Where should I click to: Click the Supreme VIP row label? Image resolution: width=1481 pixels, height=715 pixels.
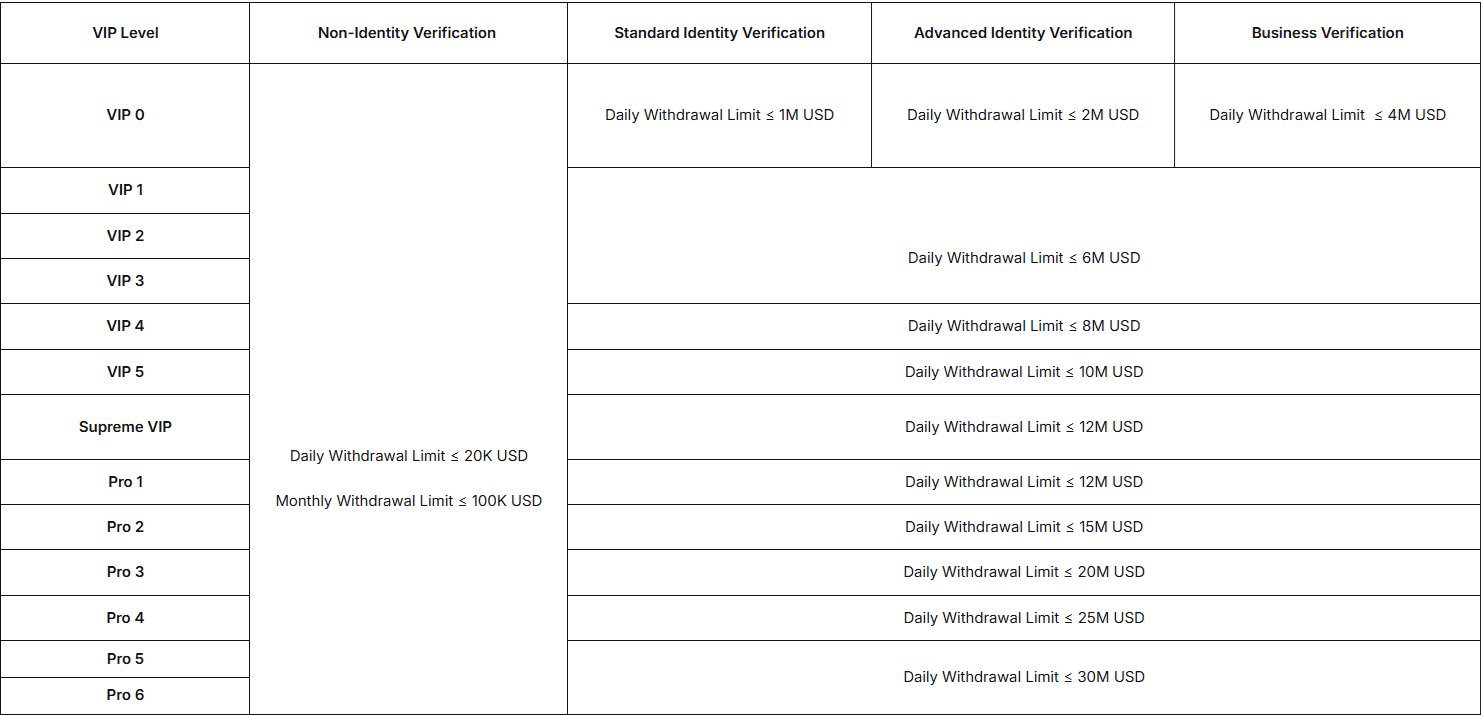[x=125, y=427]
